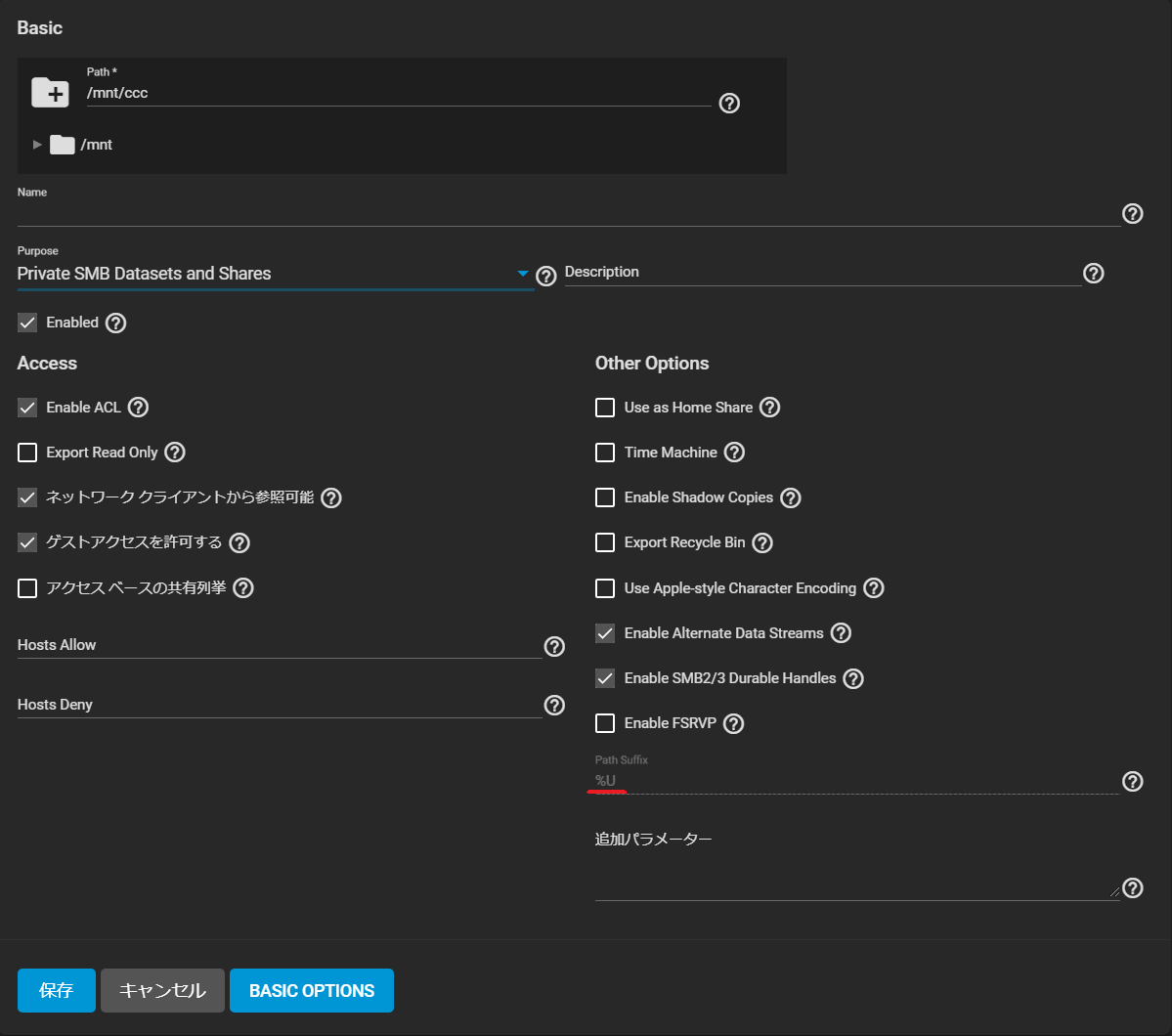The width and height of the screenshot is (1172, 1036).
Task: Uncheck Enable ACL
Action: click(x=27, y=408)
